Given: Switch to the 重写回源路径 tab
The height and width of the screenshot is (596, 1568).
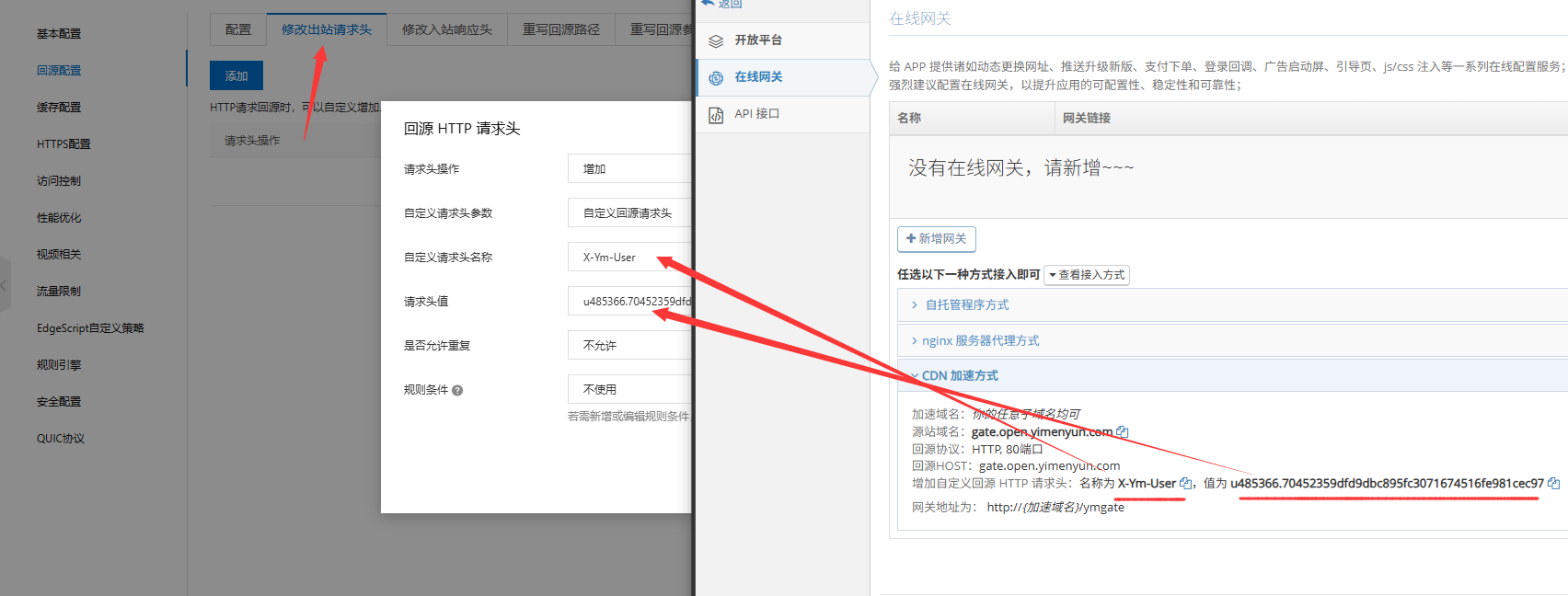Looking at the screenshot, I should (x=560, y=29).
